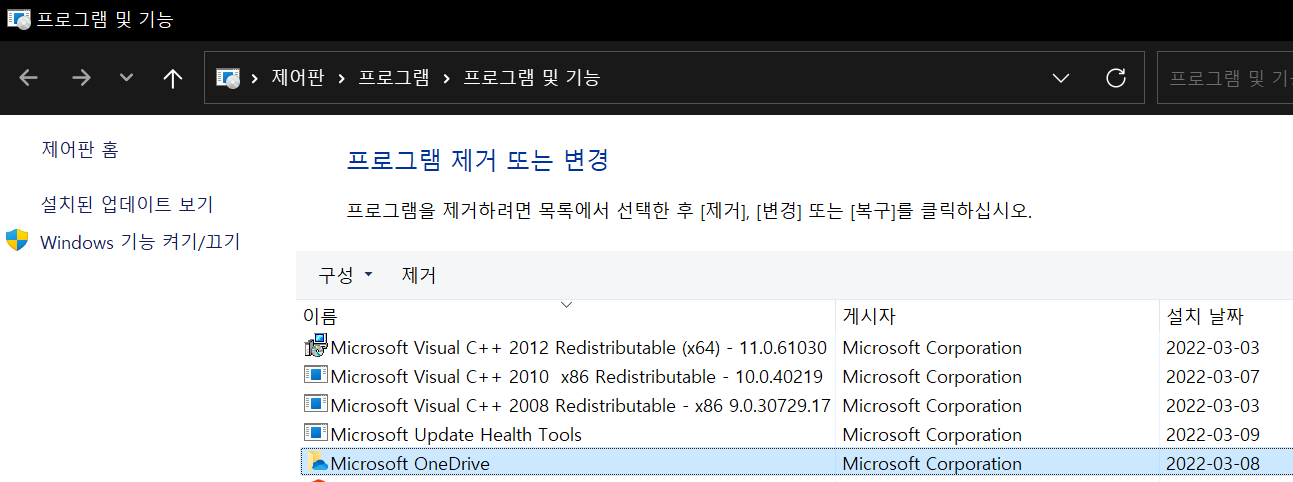Select Microsoft Visual C++ 2012 Redistributable (x64) row
The image size is (1293, 482).
(x=796, y=348)
